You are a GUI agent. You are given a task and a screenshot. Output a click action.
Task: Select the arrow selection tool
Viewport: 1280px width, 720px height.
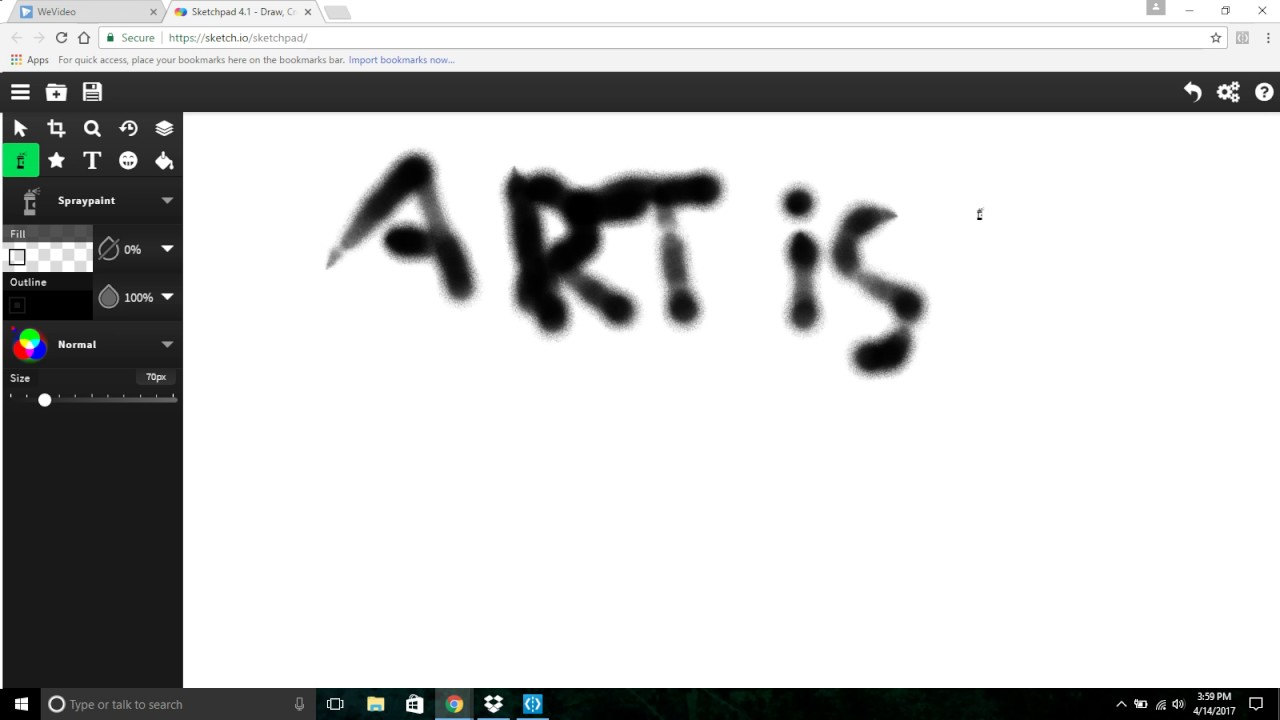tap(20, 128)
